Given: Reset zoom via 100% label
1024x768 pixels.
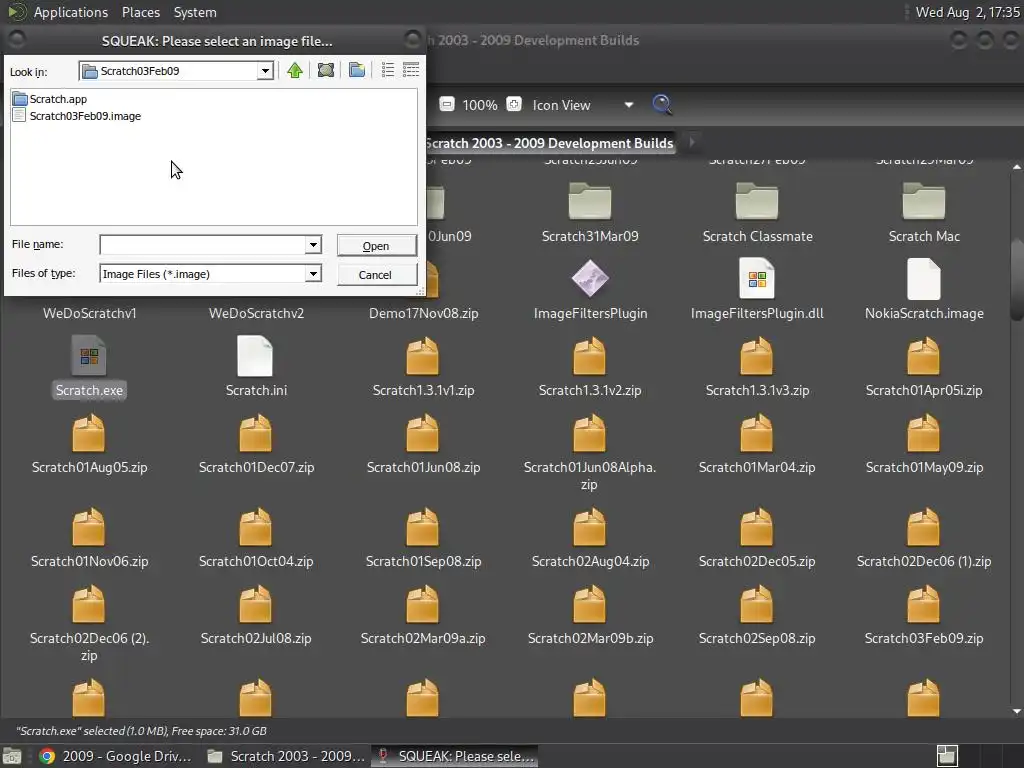Looking at the screenshot, I should [x=480, y=105].
